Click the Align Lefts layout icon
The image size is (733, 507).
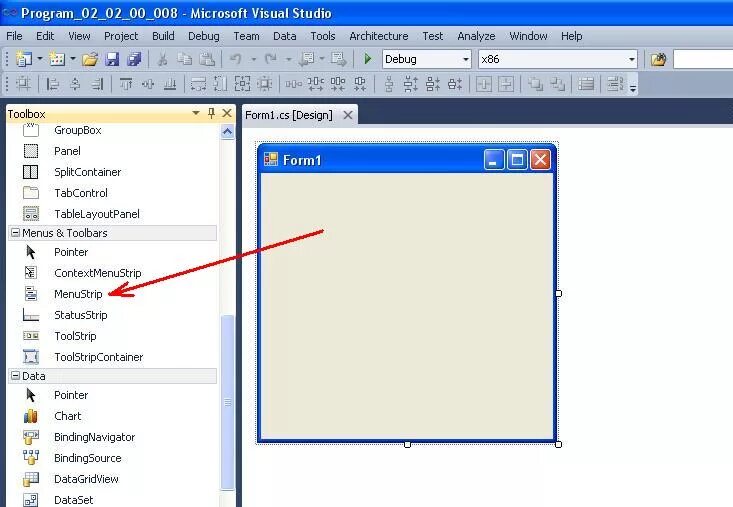pyautogui.click(x=52, y=85)
